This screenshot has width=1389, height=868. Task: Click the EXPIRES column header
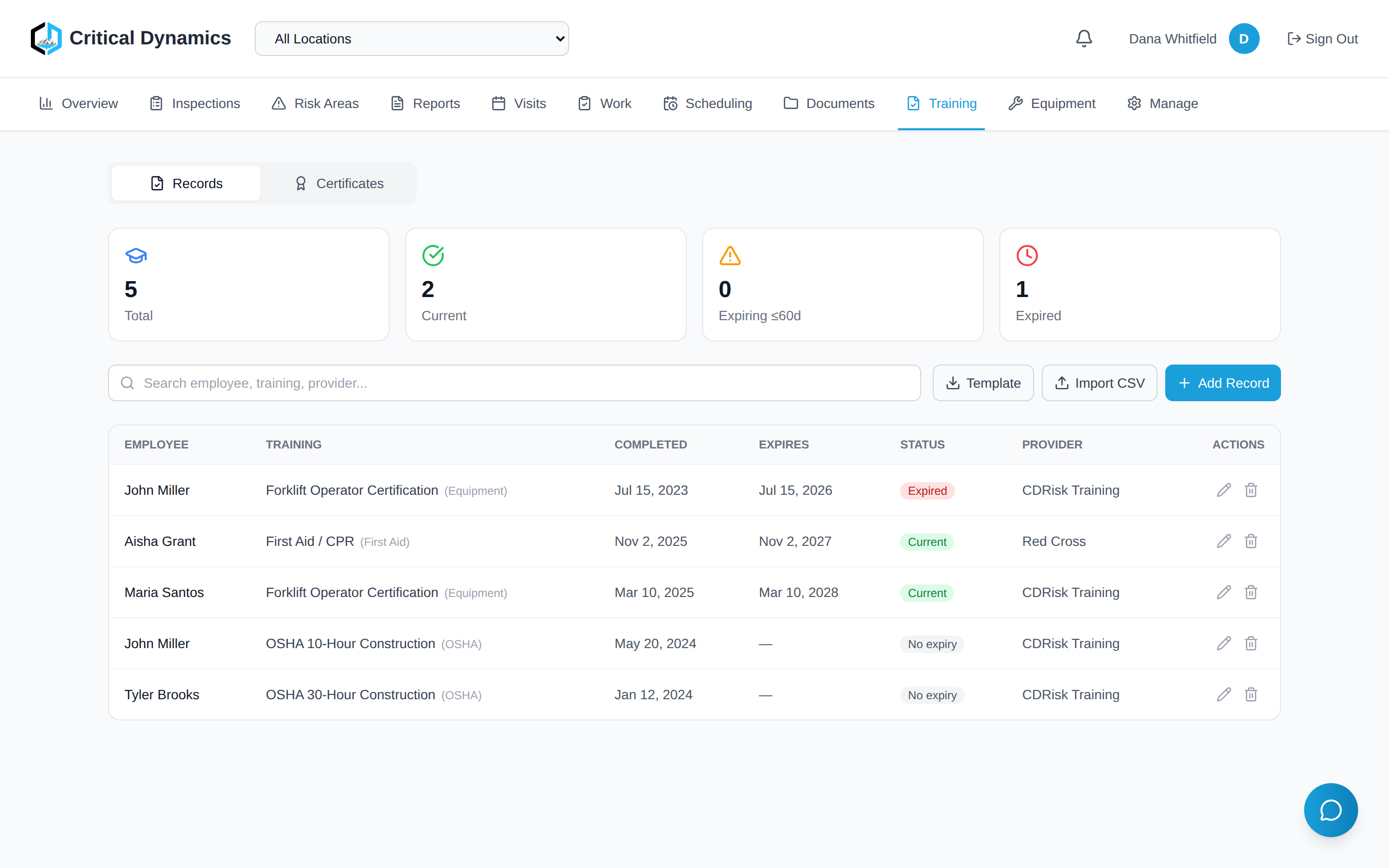tap(783, 444)
